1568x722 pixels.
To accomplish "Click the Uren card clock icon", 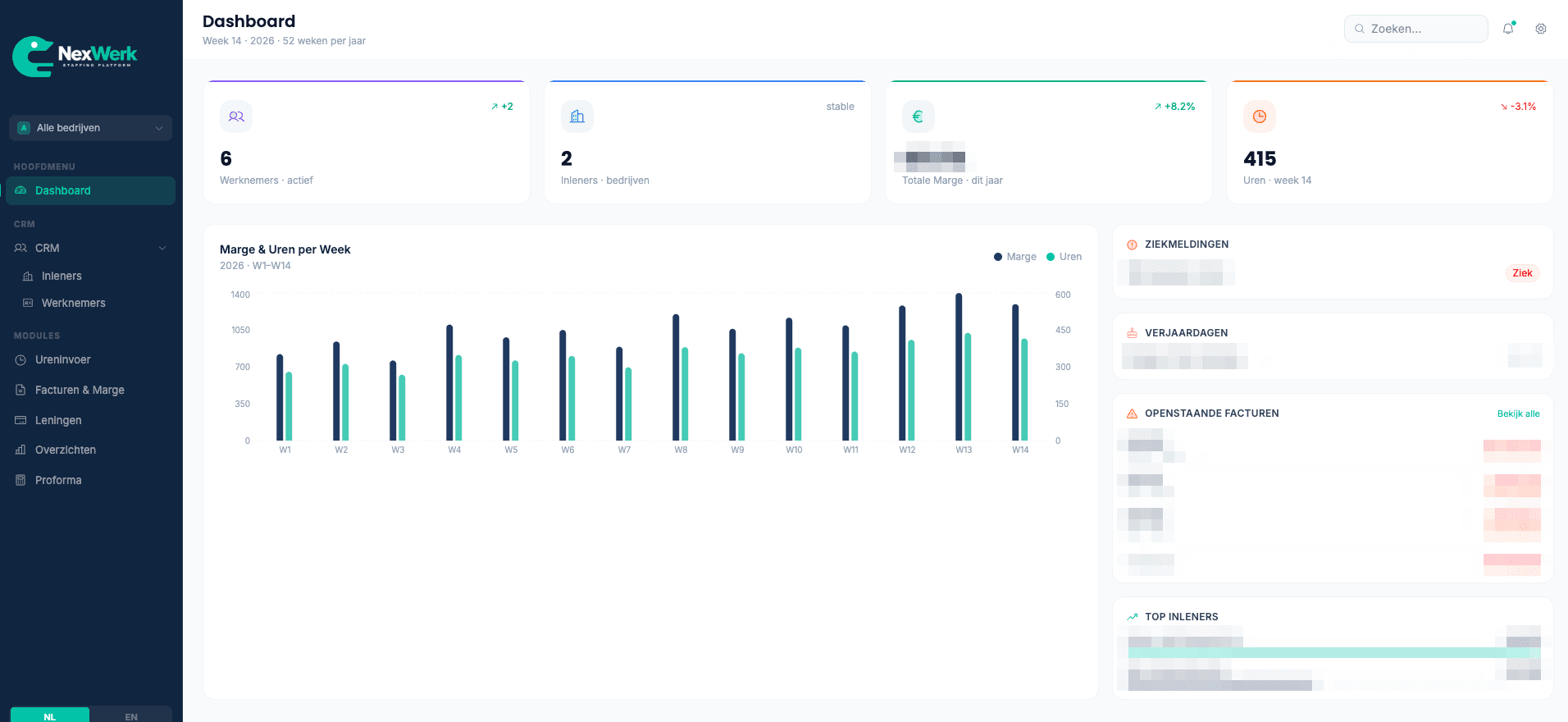I will tap(1260, 117).
